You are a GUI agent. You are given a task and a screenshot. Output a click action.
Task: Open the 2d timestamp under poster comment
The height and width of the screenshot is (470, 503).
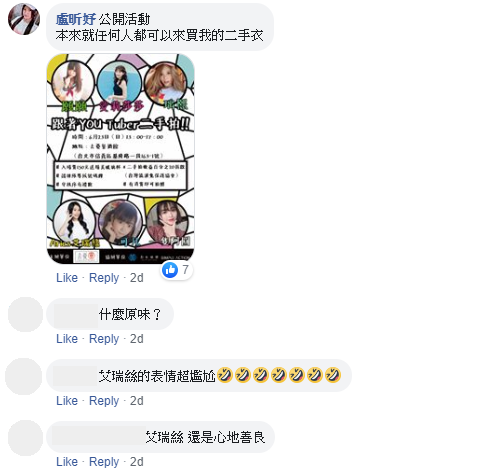[136, 278]
